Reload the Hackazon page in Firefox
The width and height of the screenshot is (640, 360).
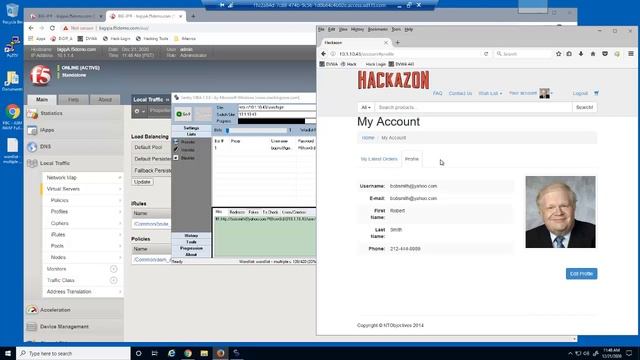[x=486, y=54]
